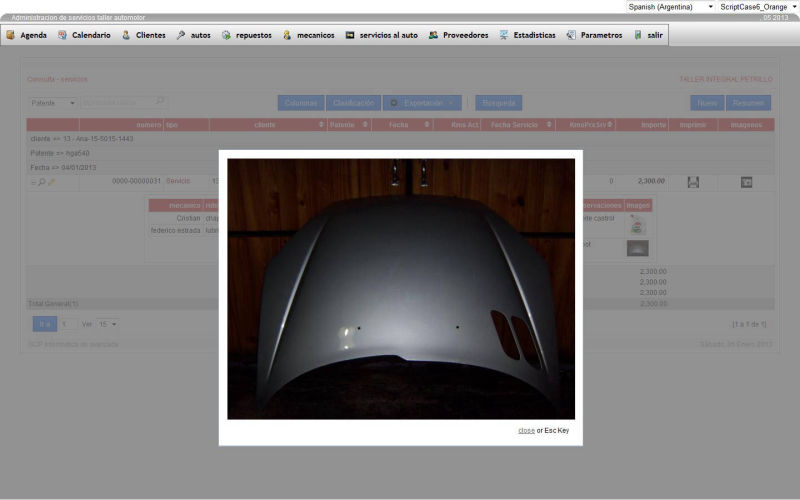Image resolution: width=800 pixels, height=500 pixels.
Task: Click the repuestos parts icon
Action: point(226,35)
